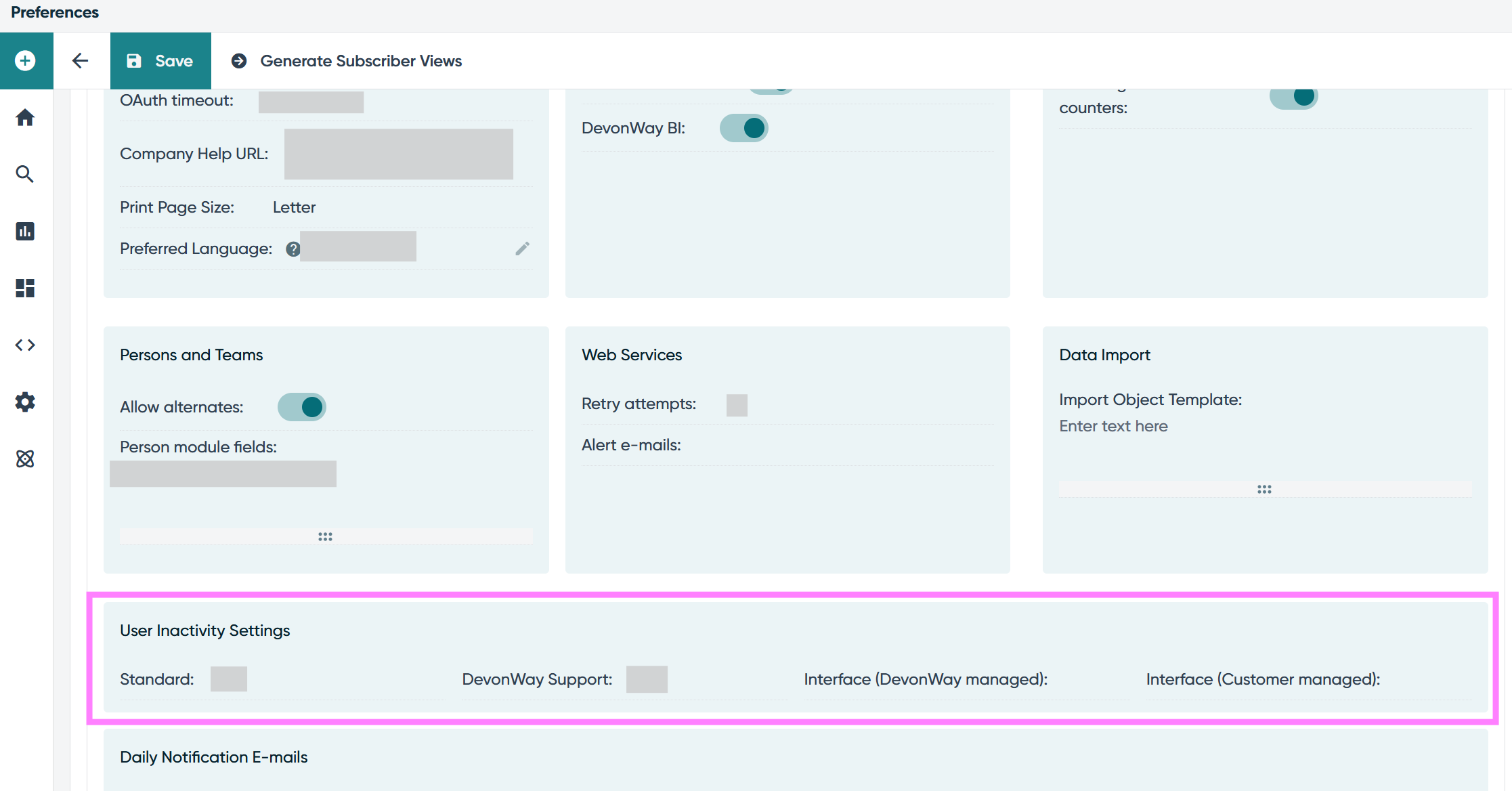Click the Interface (DevonWay managed) label
1512x791 pixels.
pyautogui.click(x=926, y=679)
